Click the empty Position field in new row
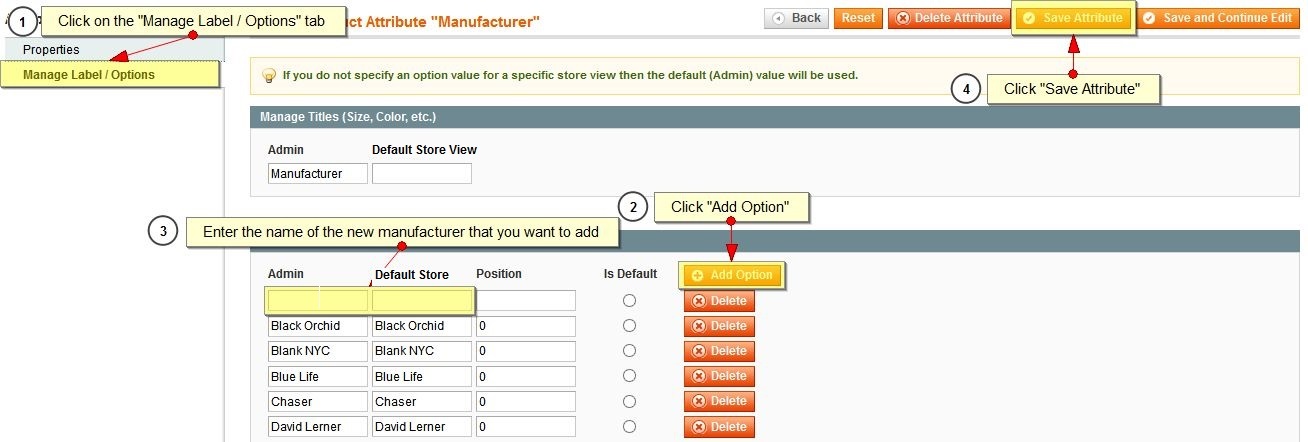 point(526,300)
